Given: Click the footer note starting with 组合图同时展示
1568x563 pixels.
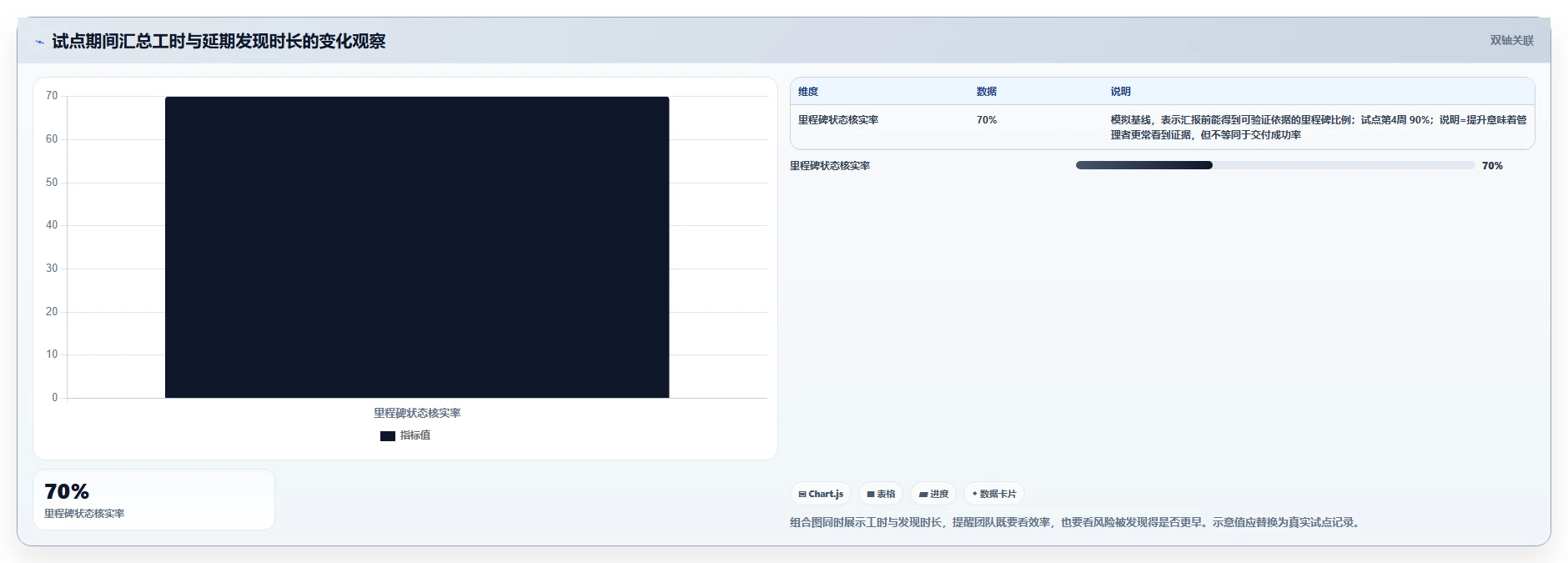Looking at the screenshot, I should (1077, 523).
